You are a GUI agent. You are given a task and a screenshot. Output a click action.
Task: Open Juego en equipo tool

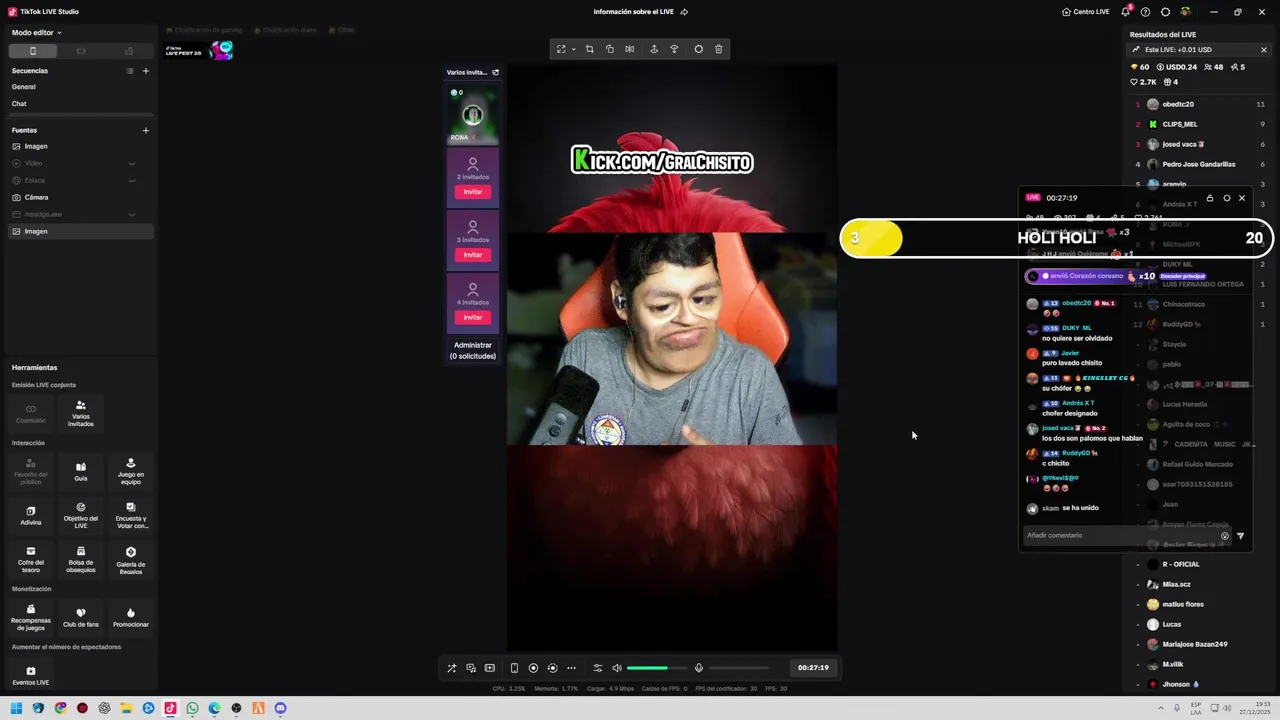(x=131, y=471)
